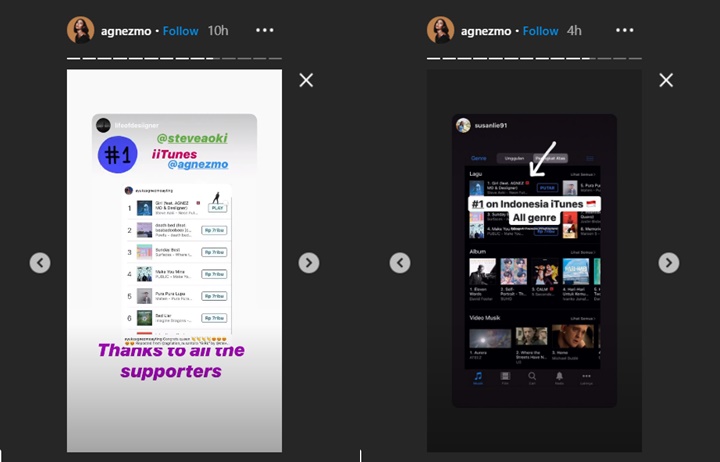Click agnezmo username on the 4h story
720x462 pixels.
[x=485, y=31]
